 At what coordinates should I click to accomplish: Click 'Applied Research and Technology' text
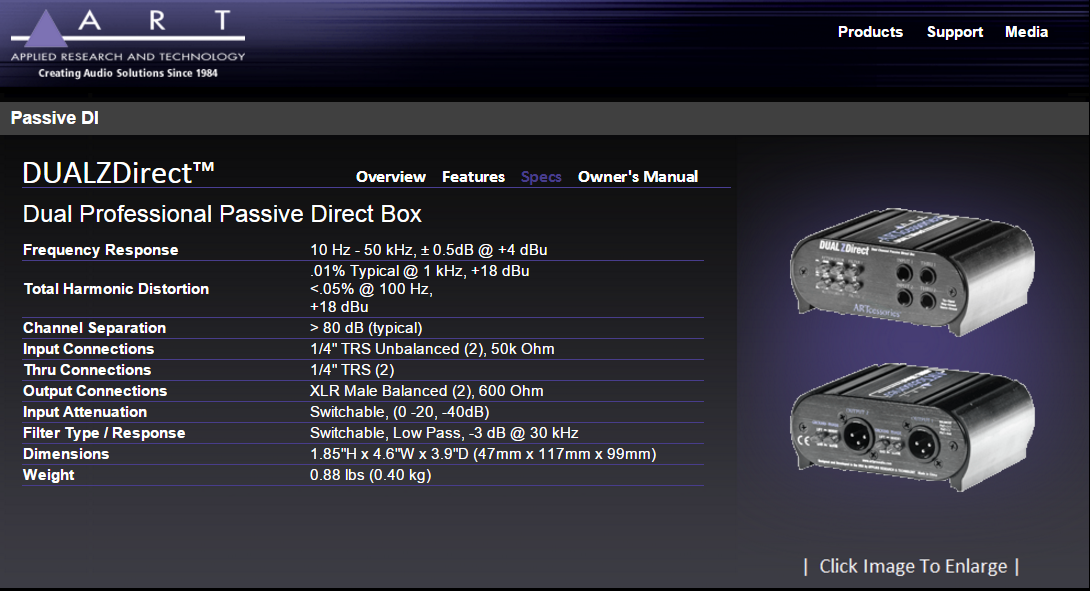point(128,56)
